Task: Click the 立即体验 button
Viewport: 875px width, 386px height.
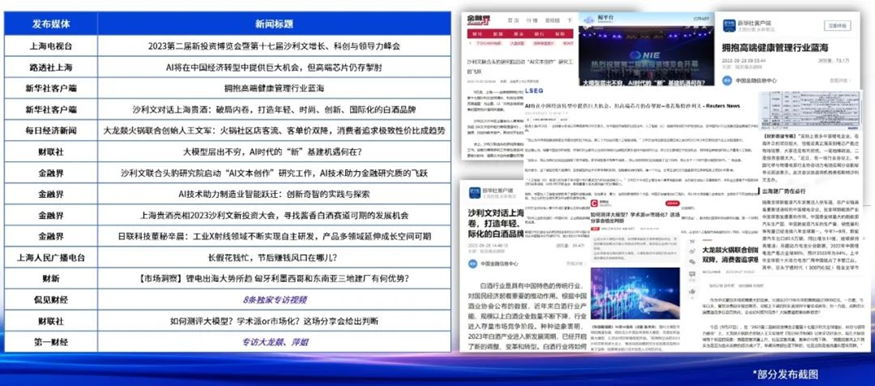Action: point(838,25)
